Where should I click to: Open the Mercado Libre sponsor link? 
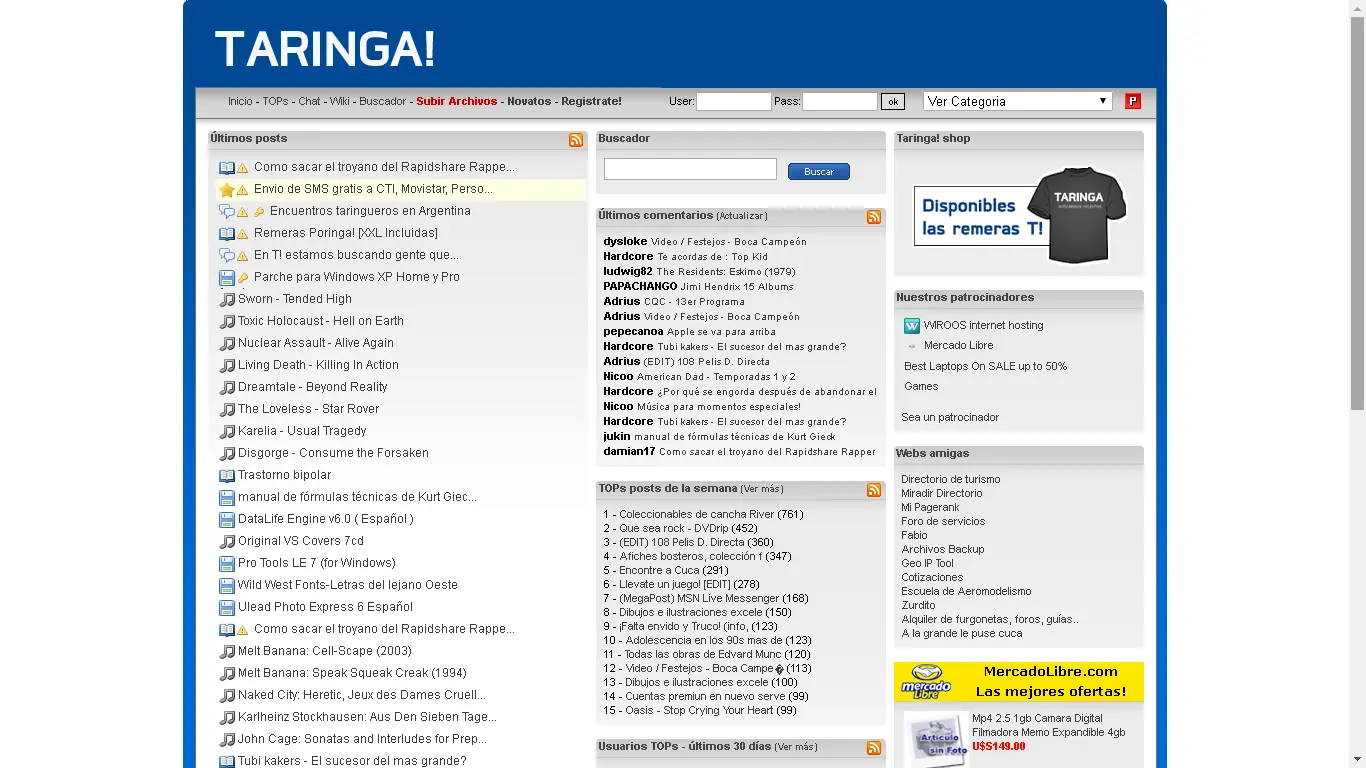click(958, 346)
